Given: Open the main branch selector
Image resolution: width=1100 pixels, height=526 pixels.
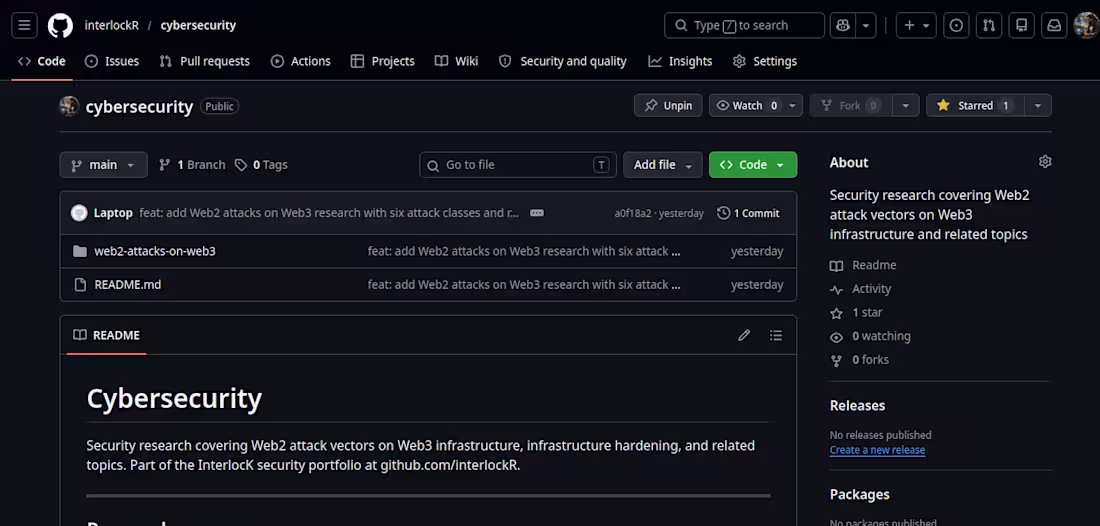Looking at the screenshot, I should pos(104,165).
